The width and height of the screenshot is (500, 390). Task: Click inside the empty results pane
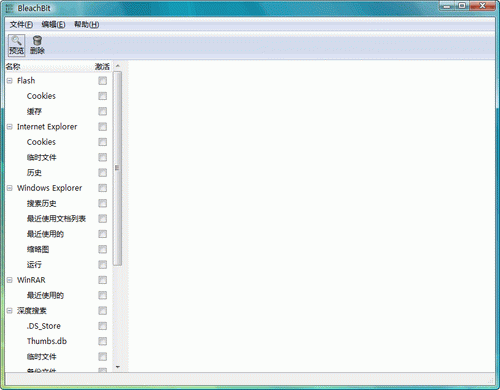point(311,216)
